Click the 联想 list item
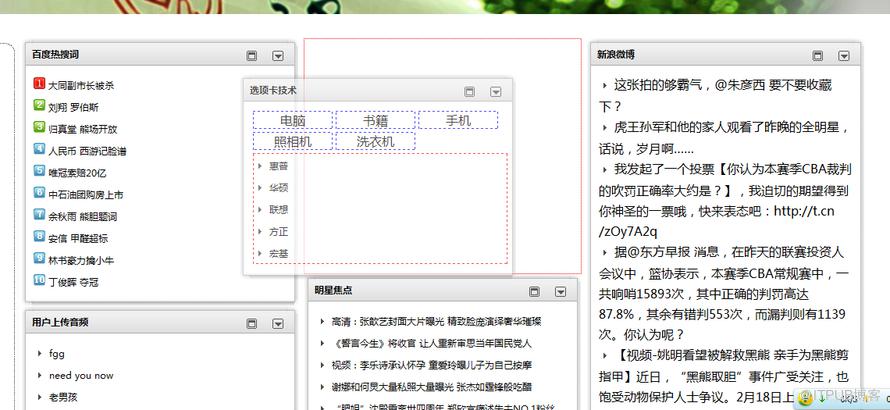 coord(278,210)
